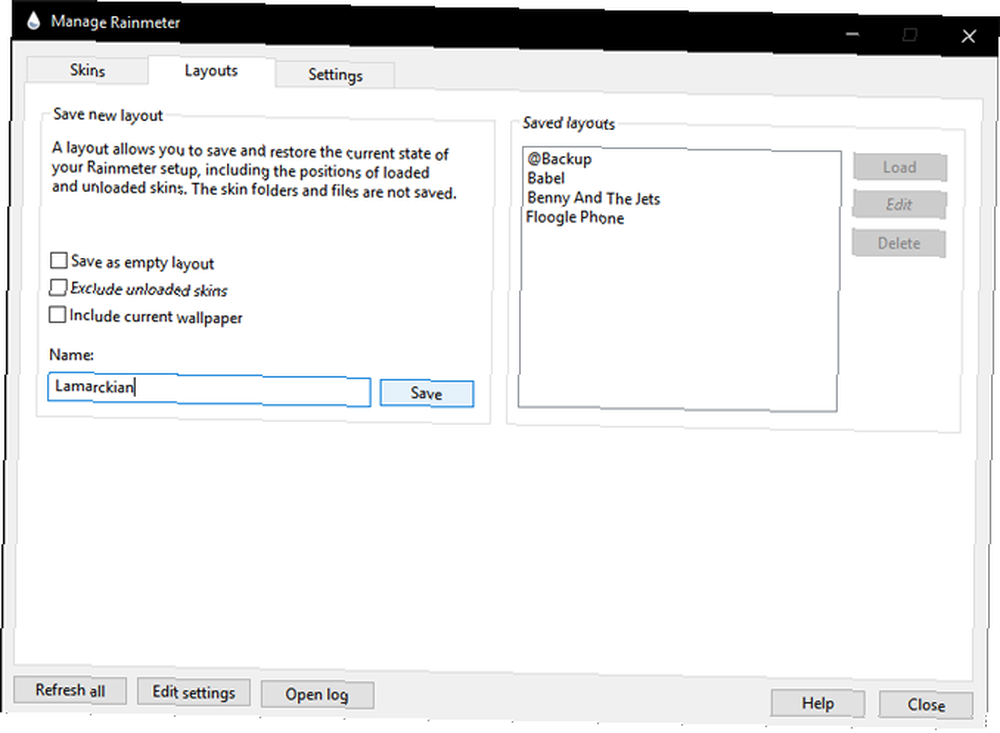Click Refresh all button
The width and height of the screenshot is (1000, 733).
[70, 690]
